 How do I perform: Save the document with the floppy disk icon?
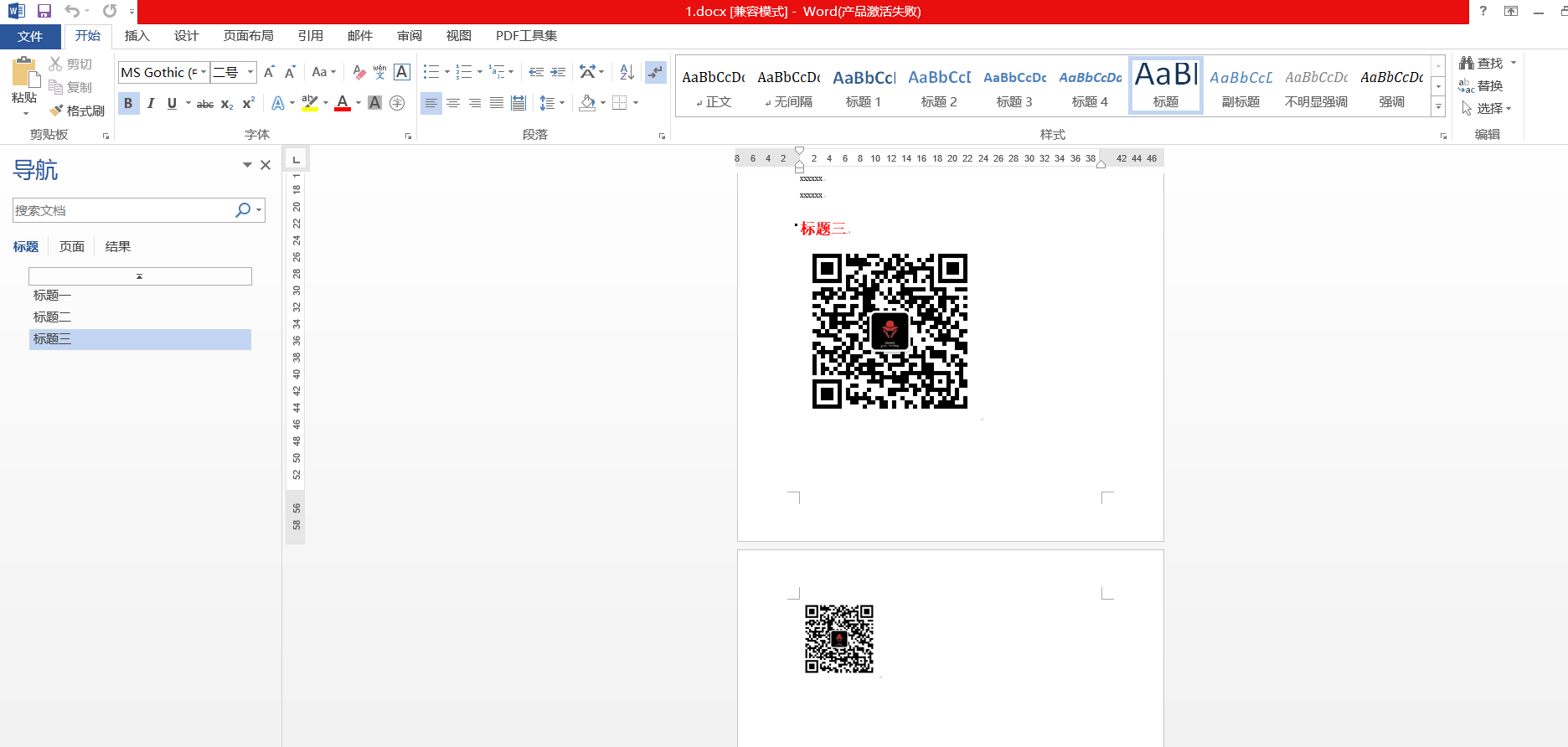44,11
